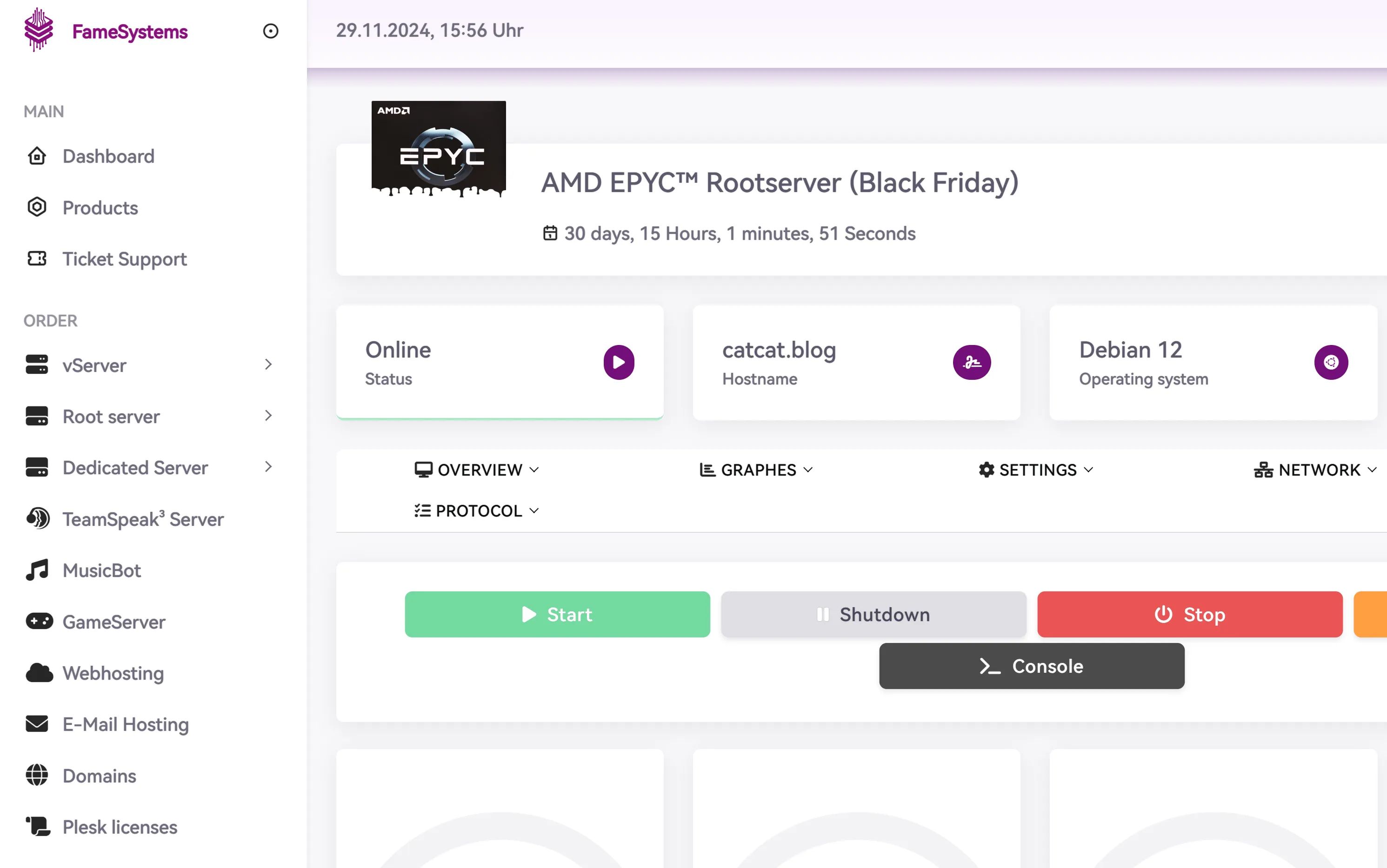Click the Root server icon
Viewport: 1387px width, 868px height.
point(37,416)
